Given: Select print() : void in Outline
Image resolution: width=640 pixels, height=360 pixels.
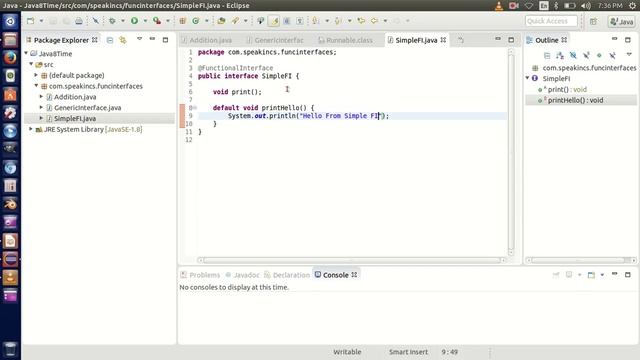Looking at the screenshot, I should (567, 89).
